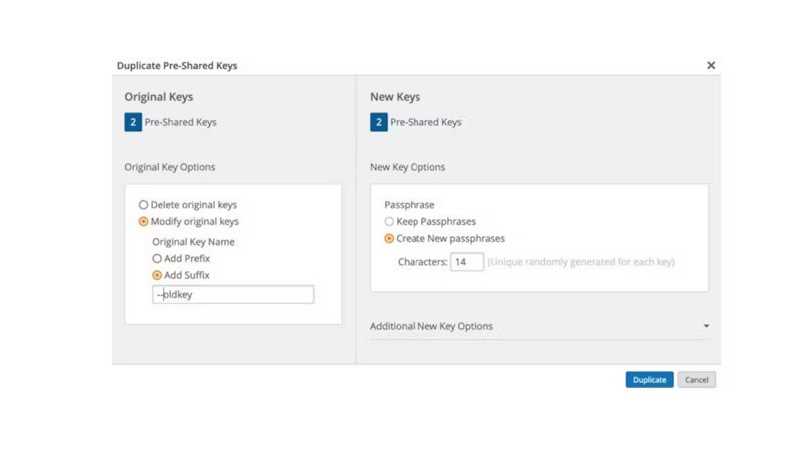The height and width of the screenshot is (459, 805).
Task: Click the Original Key Name label
Action: [x=193, y=241]
